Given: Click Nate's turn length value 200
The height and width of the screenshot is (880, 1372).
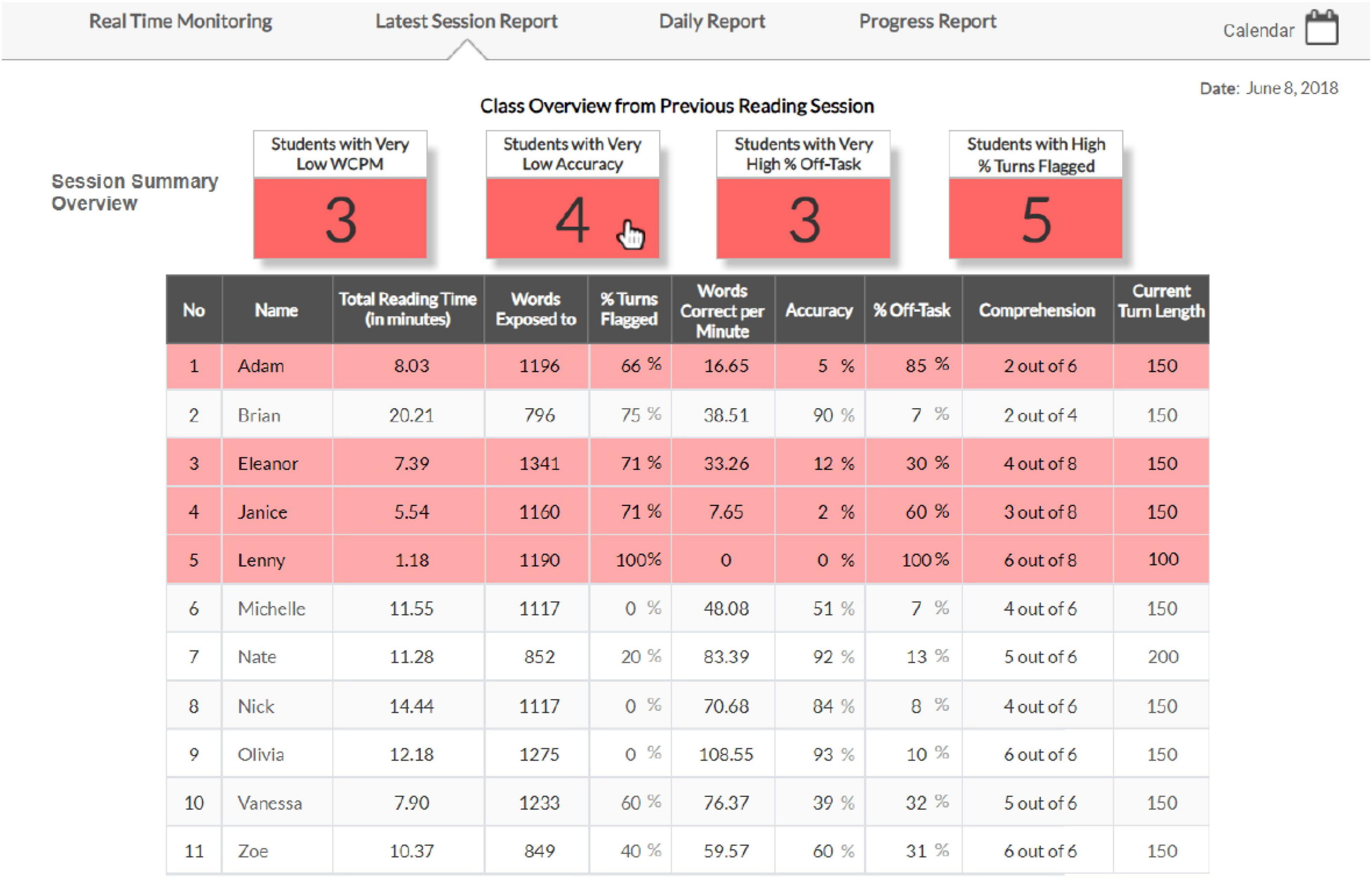Looking at the screenshot, I should coord(1163,657).
